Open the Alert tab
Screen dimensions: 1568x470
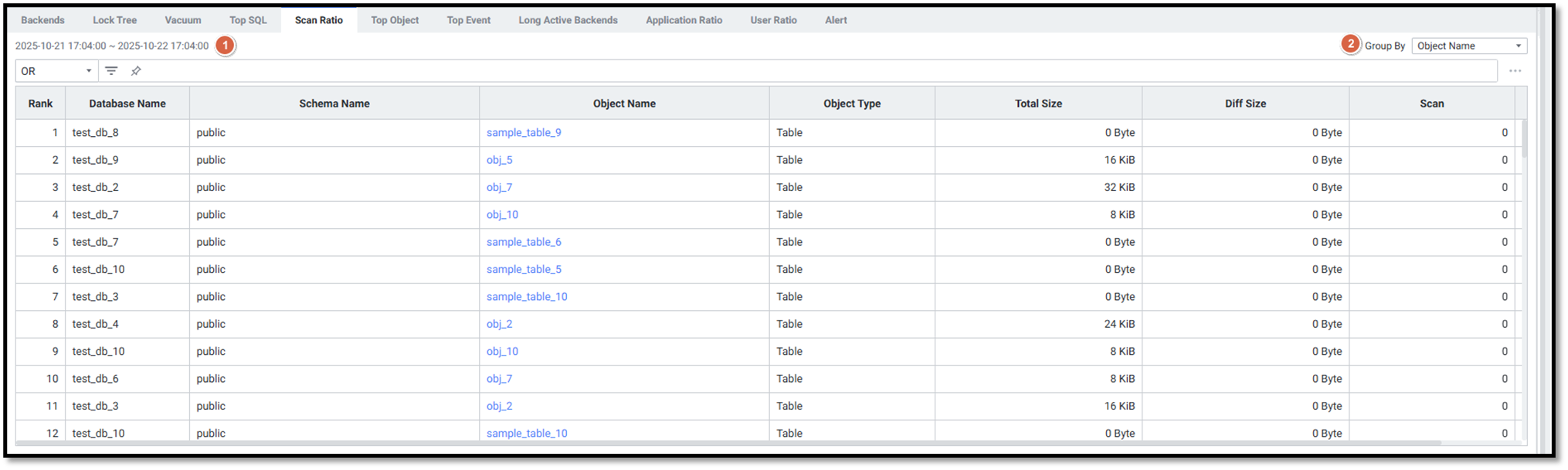tap(836, 20)
